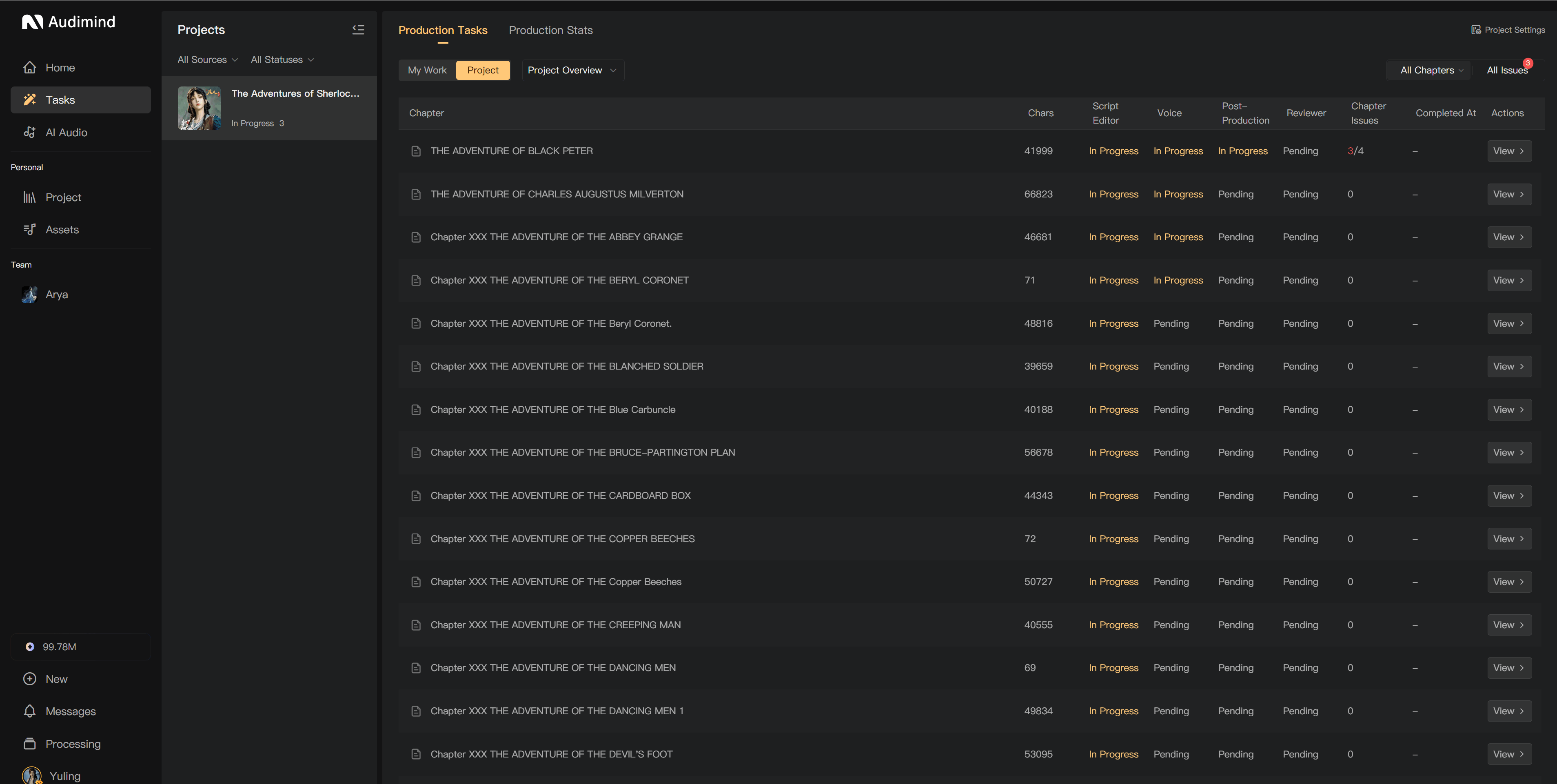Viewport: 1557px width, 784px height.
Task: Open the Home sidebar icon
Action: [30, 68]
